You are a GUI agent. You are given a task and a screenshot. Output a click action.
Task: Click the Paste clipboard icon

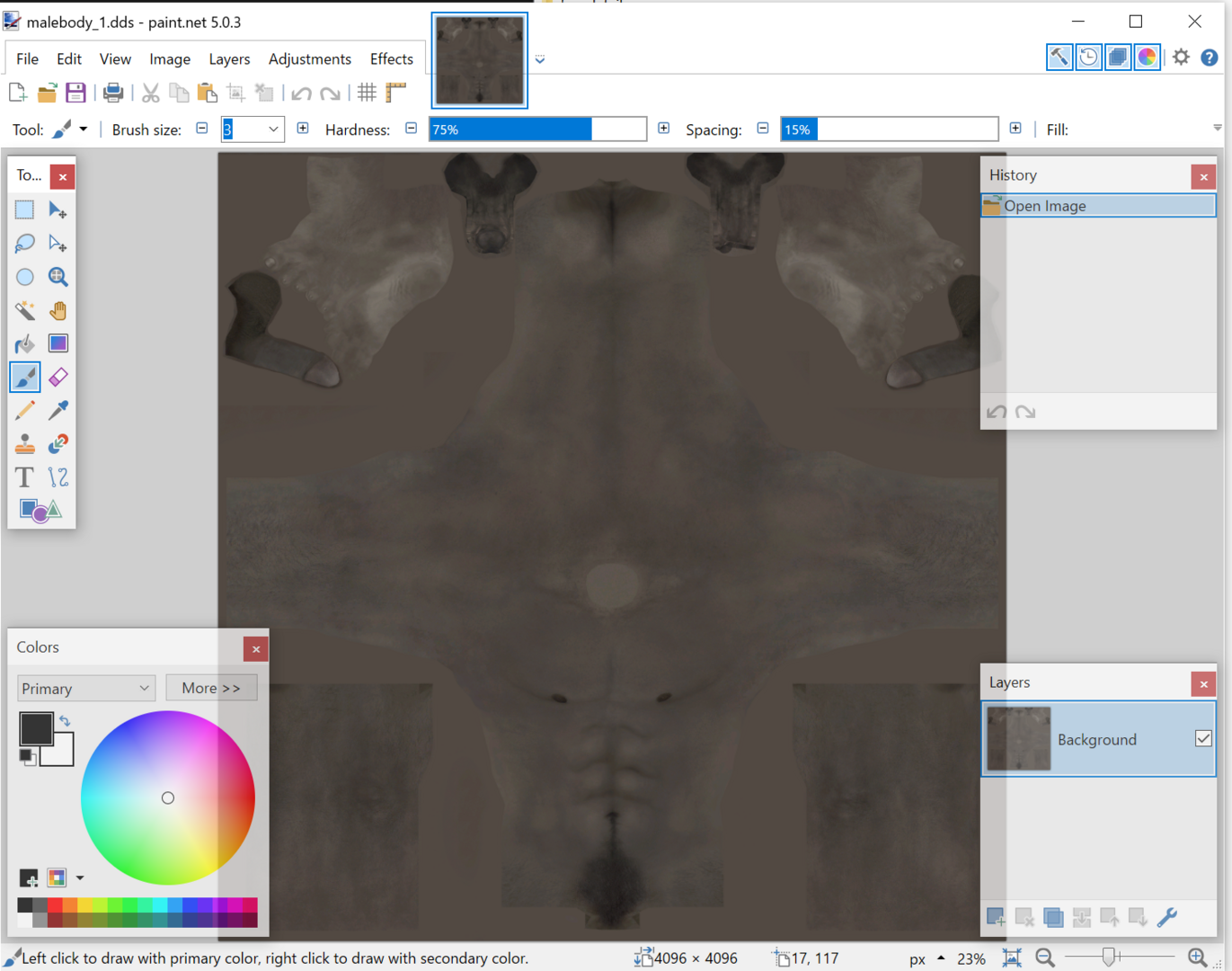208,92
